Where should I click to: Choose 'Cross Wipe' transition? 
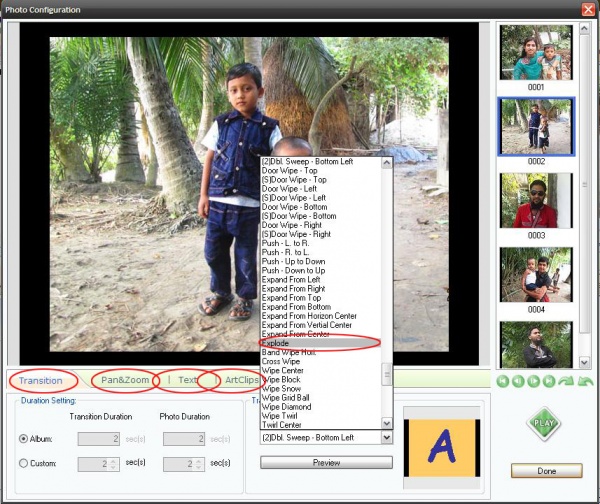321,362
